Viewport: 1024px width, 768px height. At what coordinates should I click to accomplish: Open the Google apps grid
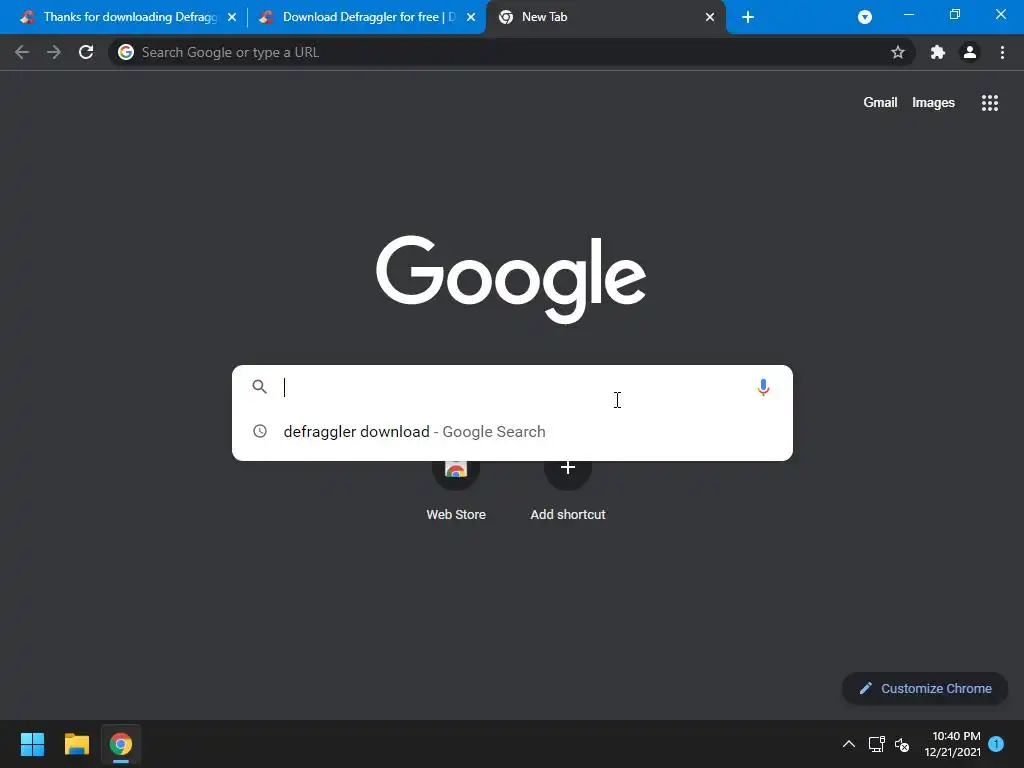pyautogui.click(x=990, y=103)
